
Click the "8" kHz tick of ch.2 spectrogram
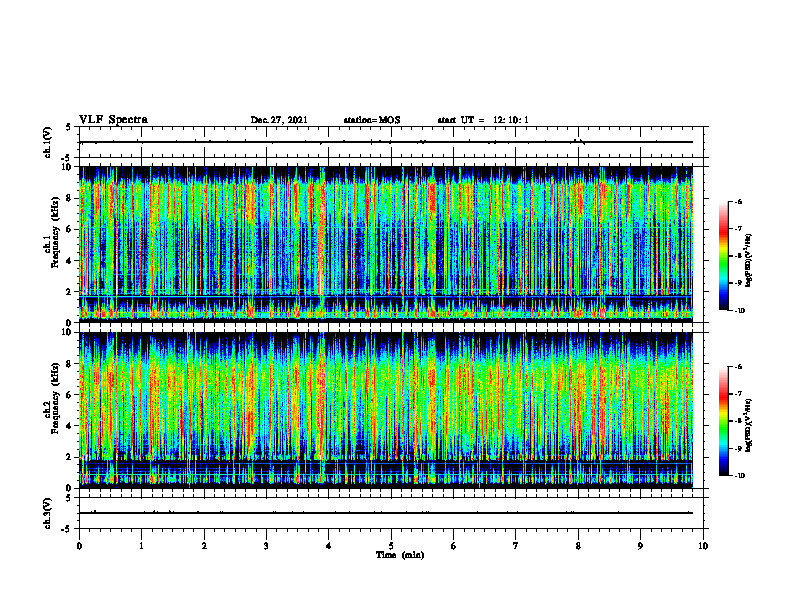pos(70,364)
